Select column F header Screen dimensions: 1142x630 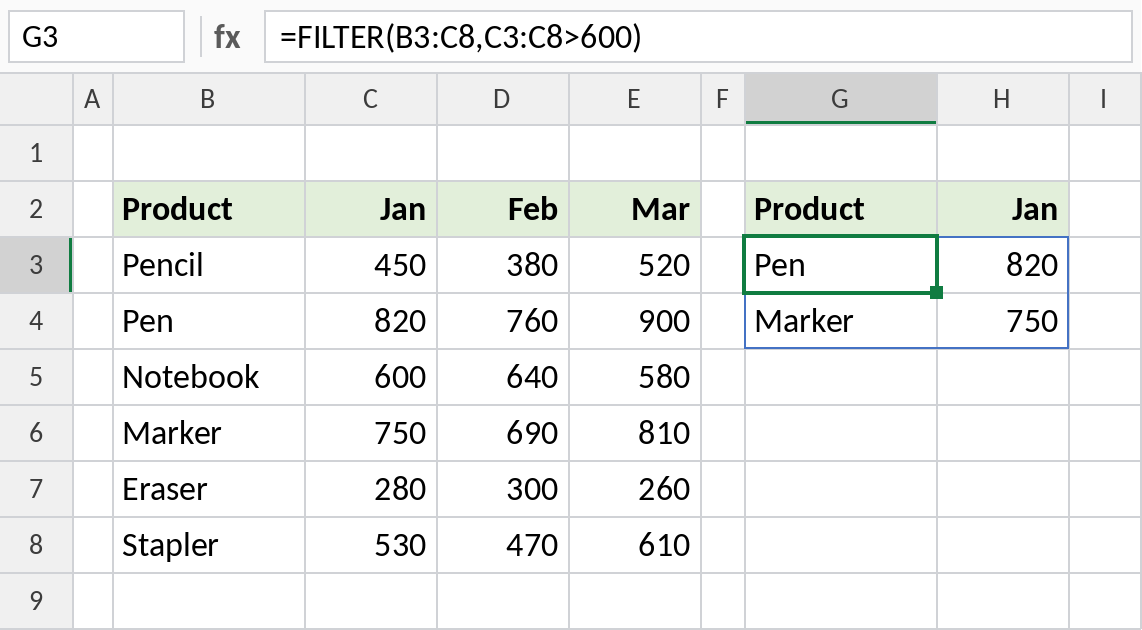[722, 98]
